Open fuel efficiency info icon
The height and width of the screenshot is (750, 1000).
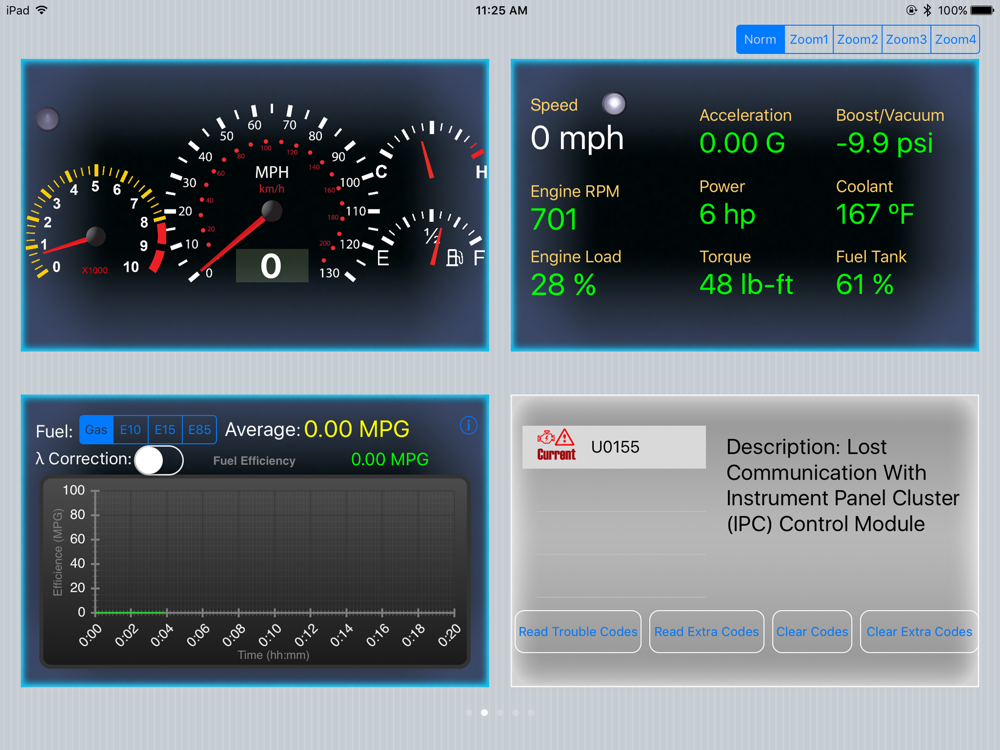tap(469, 425)
